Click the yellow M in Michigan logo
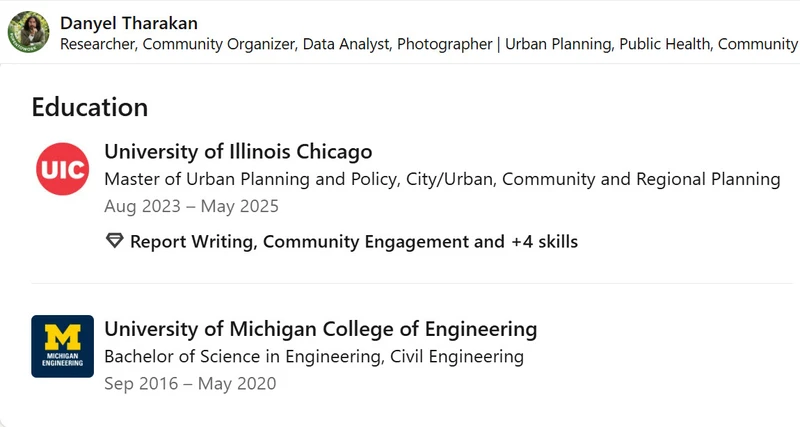Image resolution: width=800 pixels, height=427 pixels. click(63, 337)
